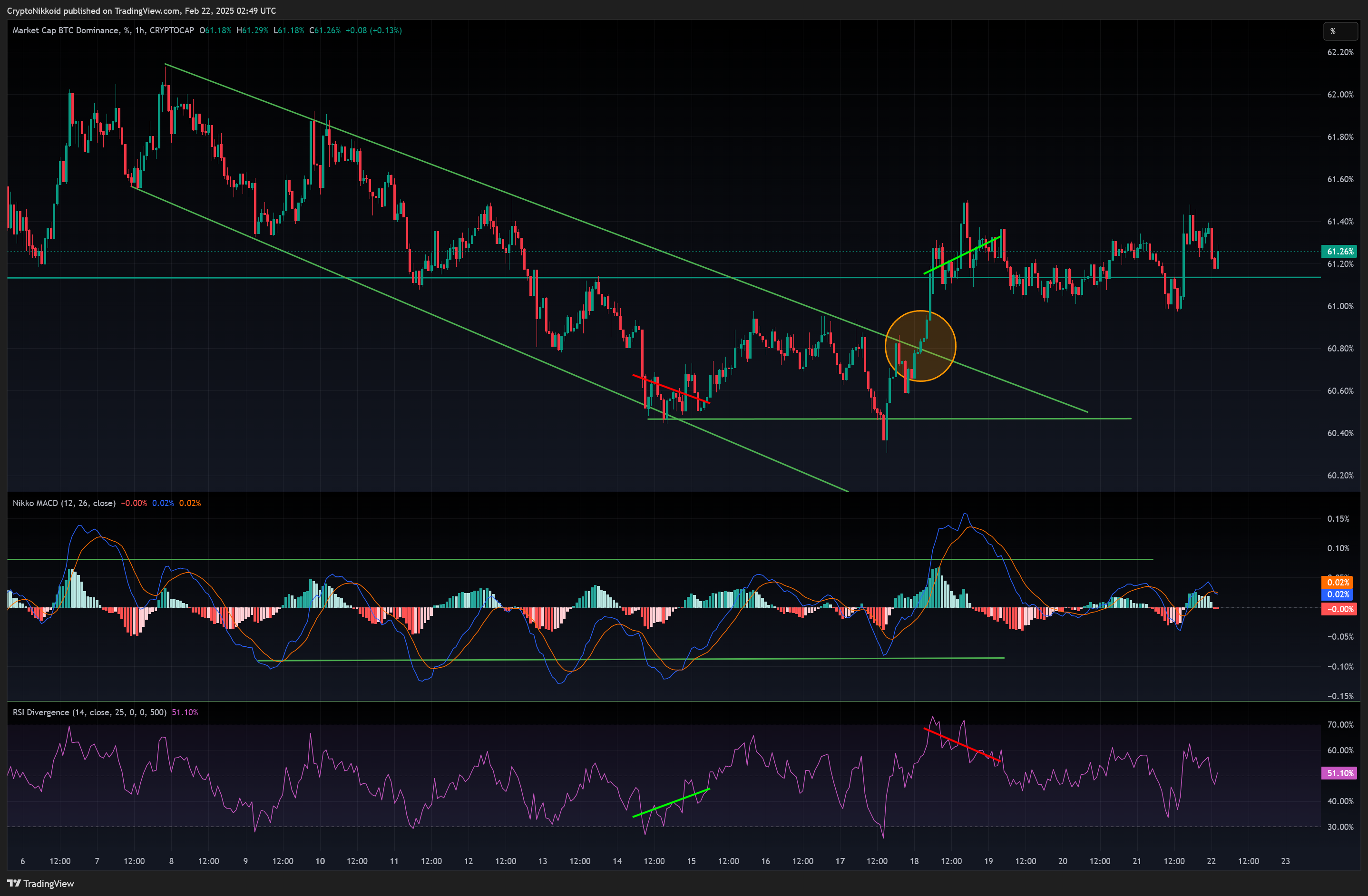The image size is (1368, 896).
Task: Click the 0.15% MACD axis label
Action: tap(1338, 518)
